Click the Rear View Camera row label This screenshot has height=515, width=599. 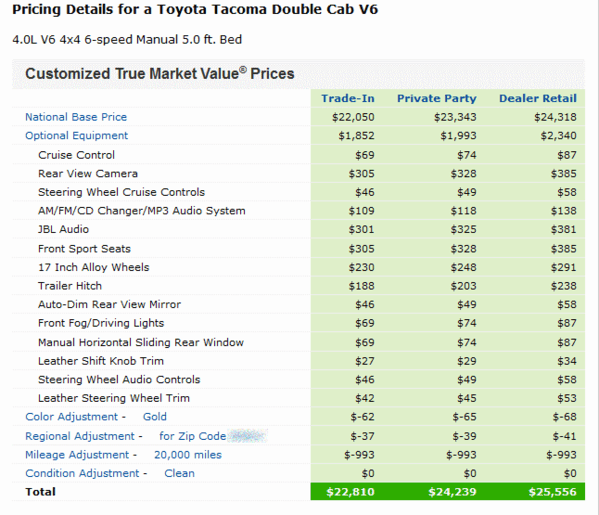(88, 173)
